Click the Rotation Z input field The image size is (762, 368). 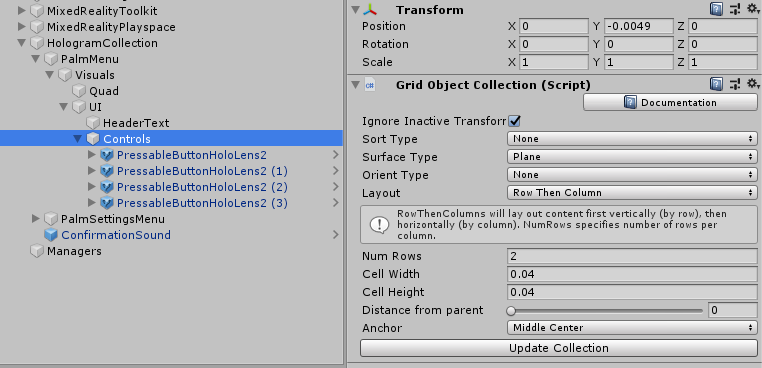[723, 44]
